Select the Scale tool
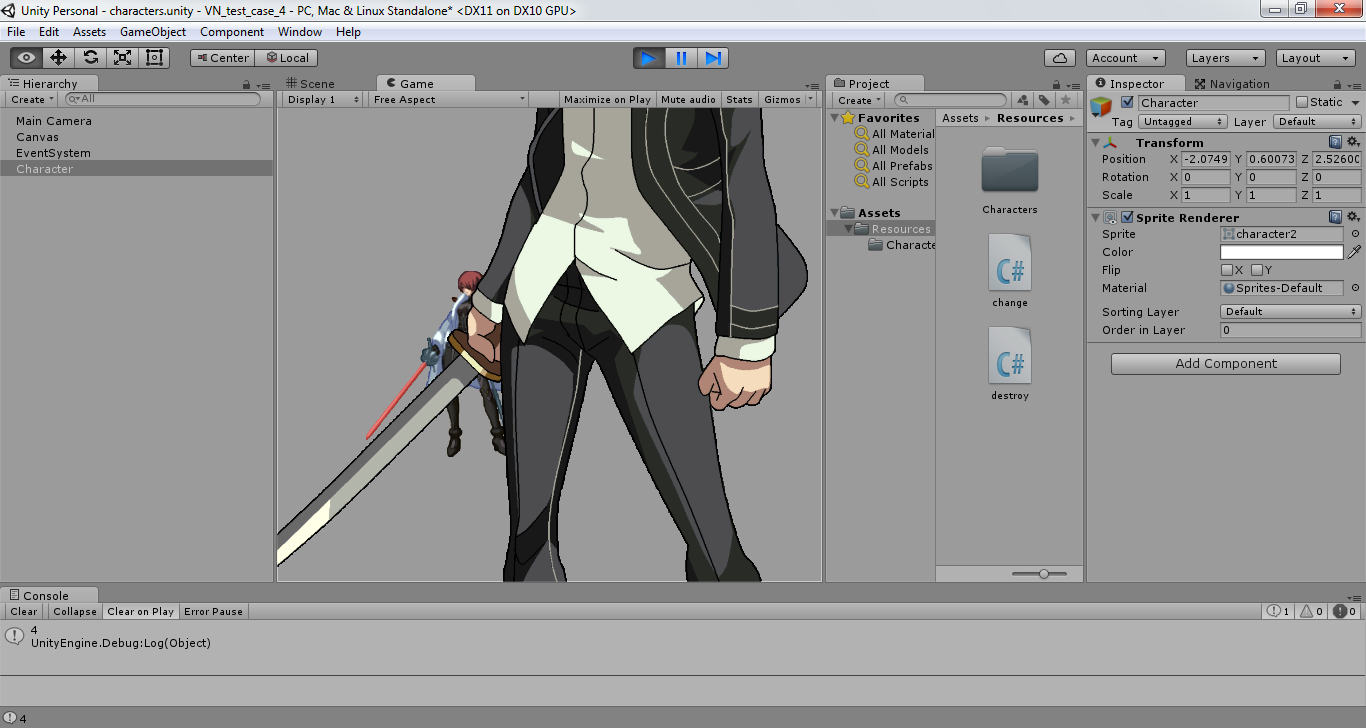 pos(123,58)
